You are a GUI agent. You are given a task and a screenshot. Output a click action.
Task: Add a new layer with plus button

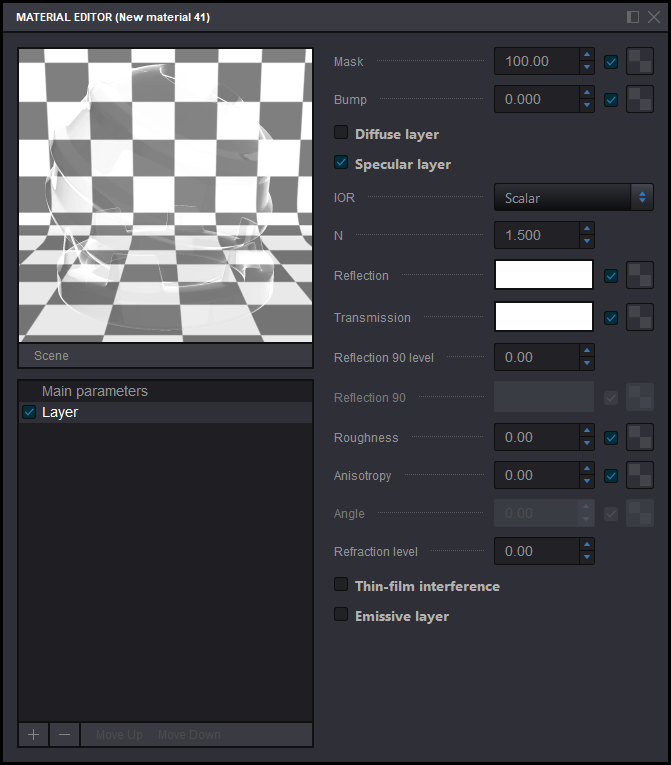tap(33, 735)
